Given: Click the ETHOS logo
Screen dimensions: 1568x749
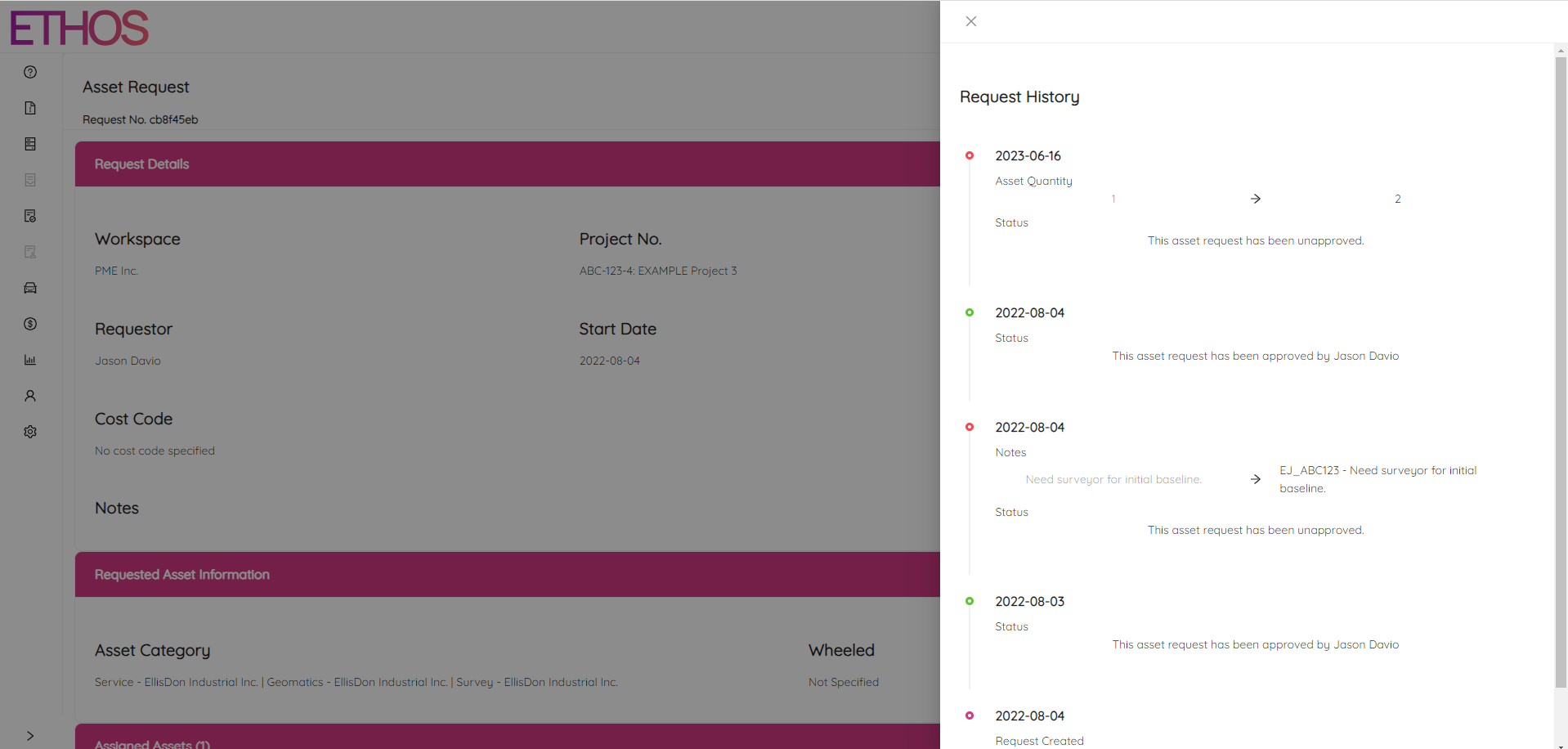Looking at the screenshot, I should pyautogui.click(x=78, y=27).
